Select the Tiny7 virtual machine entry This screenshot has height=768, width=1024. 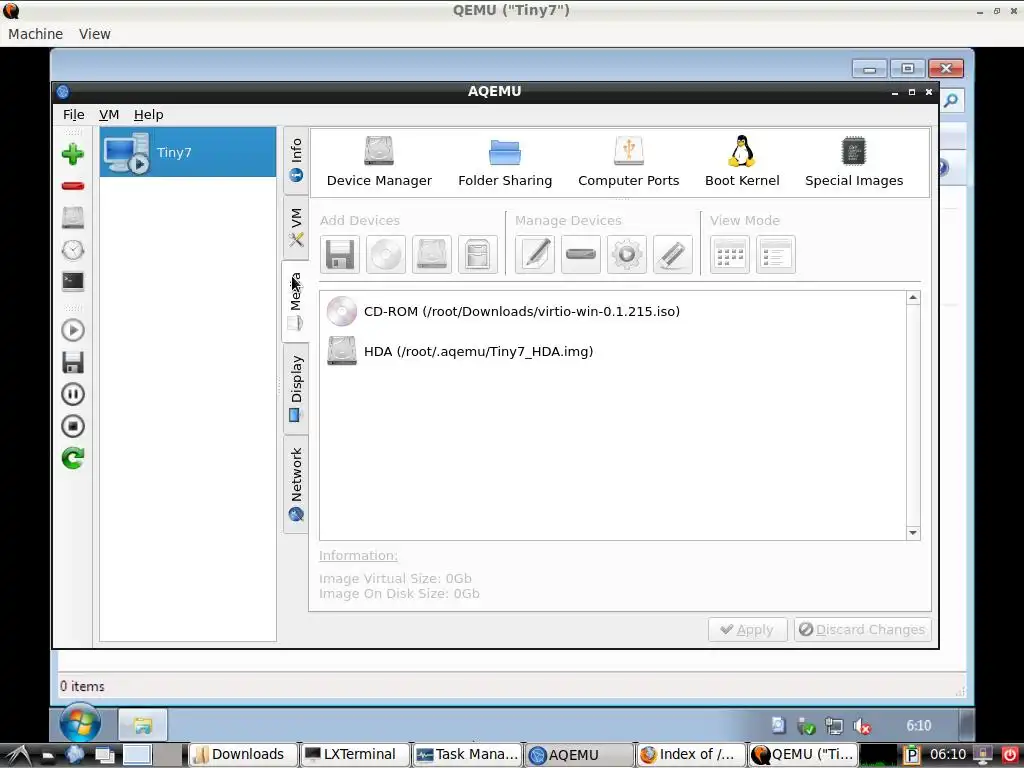pos(188,152)
